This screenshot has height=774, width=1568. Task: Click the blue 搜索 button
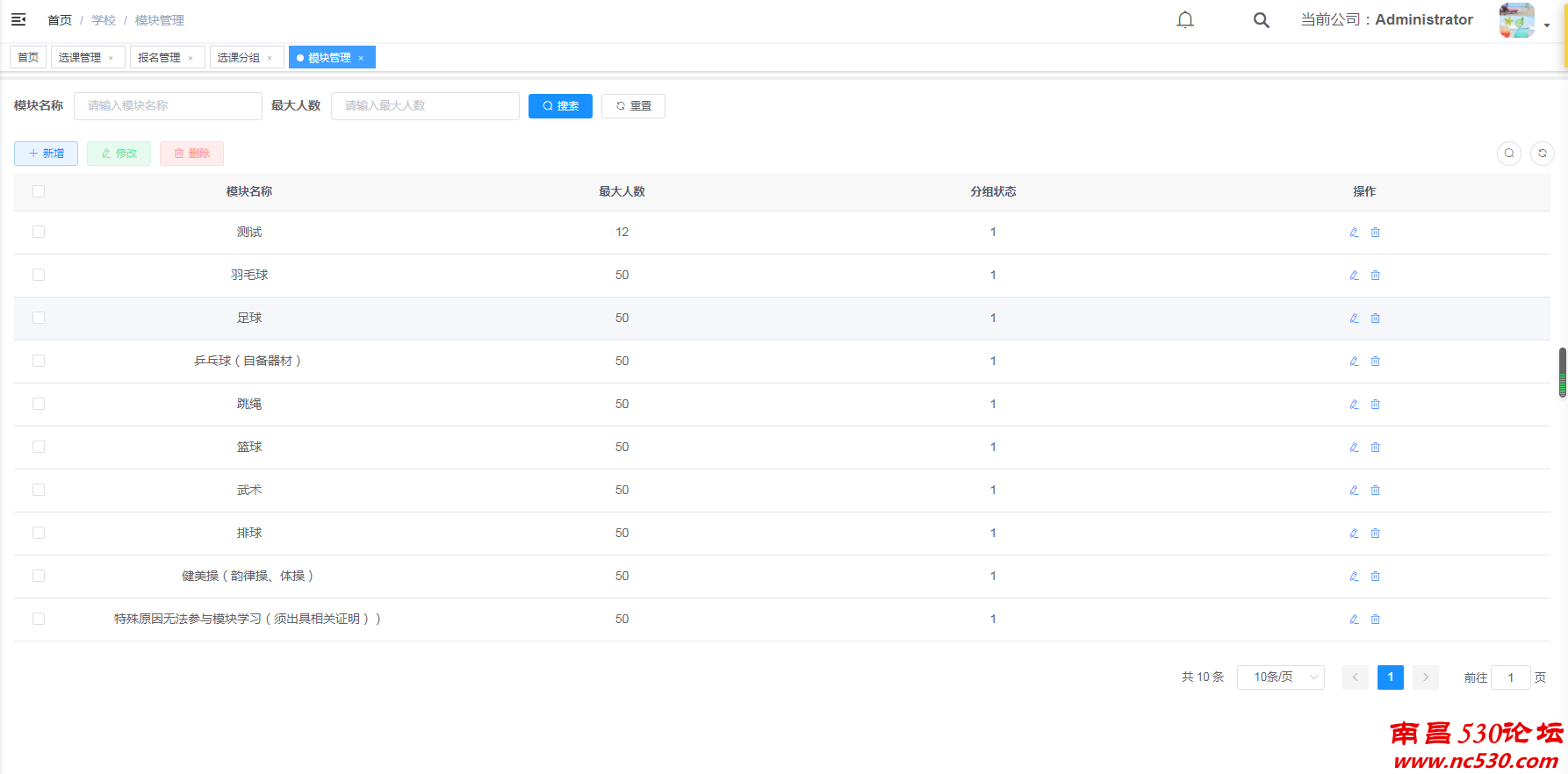coord(560,106)
